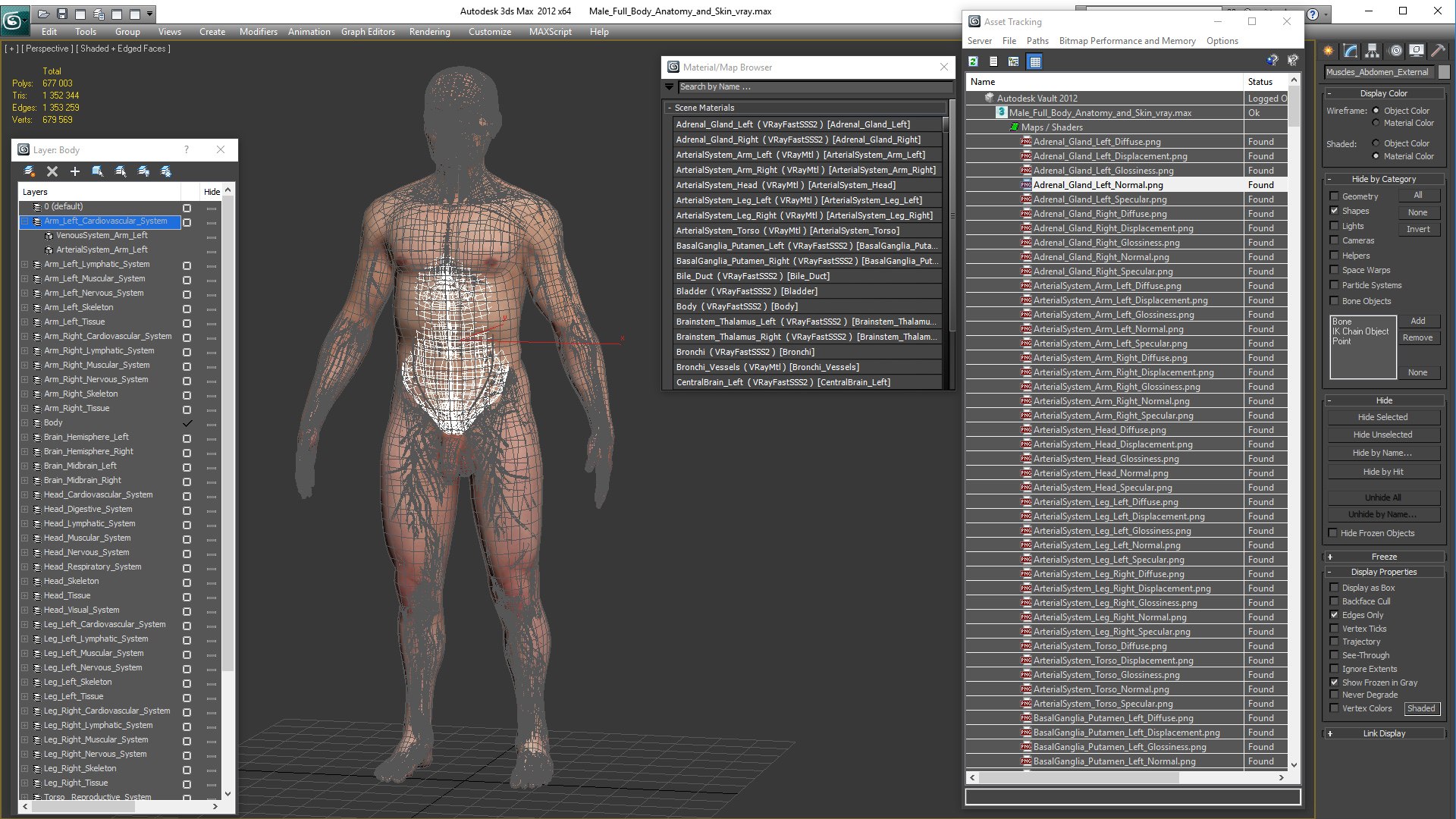Click the Open File icon in quick access toolbar
Screen dimensions: 1456x819
44,14
